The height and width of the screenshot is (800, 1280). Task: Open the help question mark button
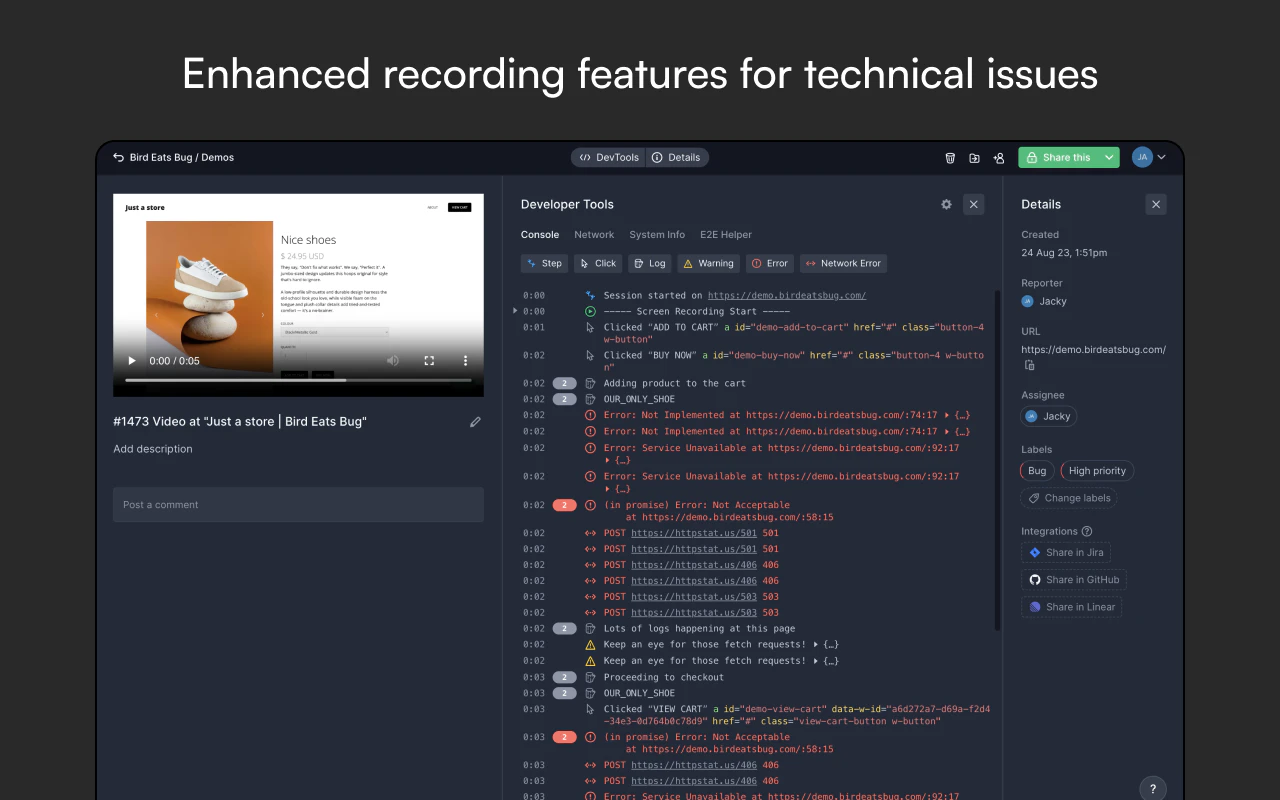tap(1152, 788)
